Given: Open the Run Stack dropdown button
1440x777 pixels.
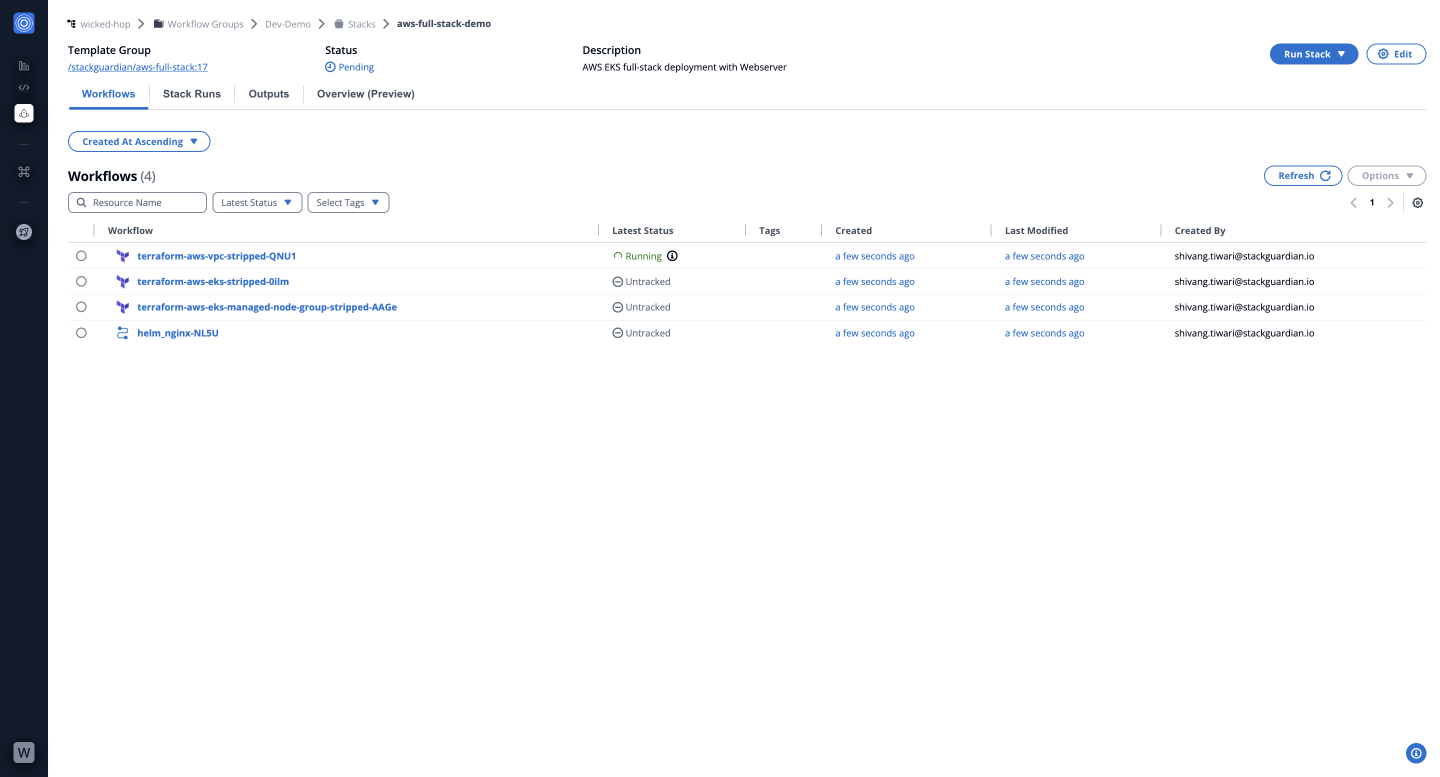Looking at the screenshot, I should click(1314, 54).
